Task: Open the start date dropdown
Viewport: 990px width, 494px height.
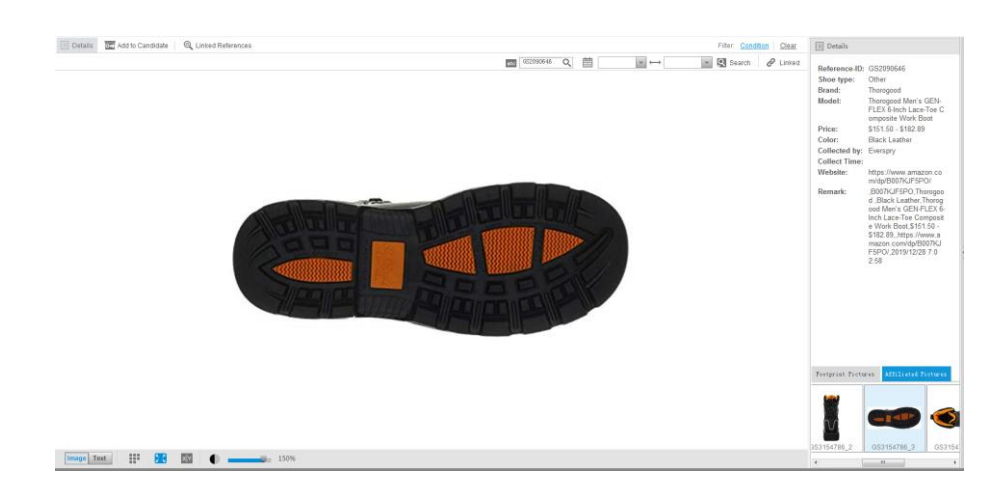Action: click(x=641, y=63)
